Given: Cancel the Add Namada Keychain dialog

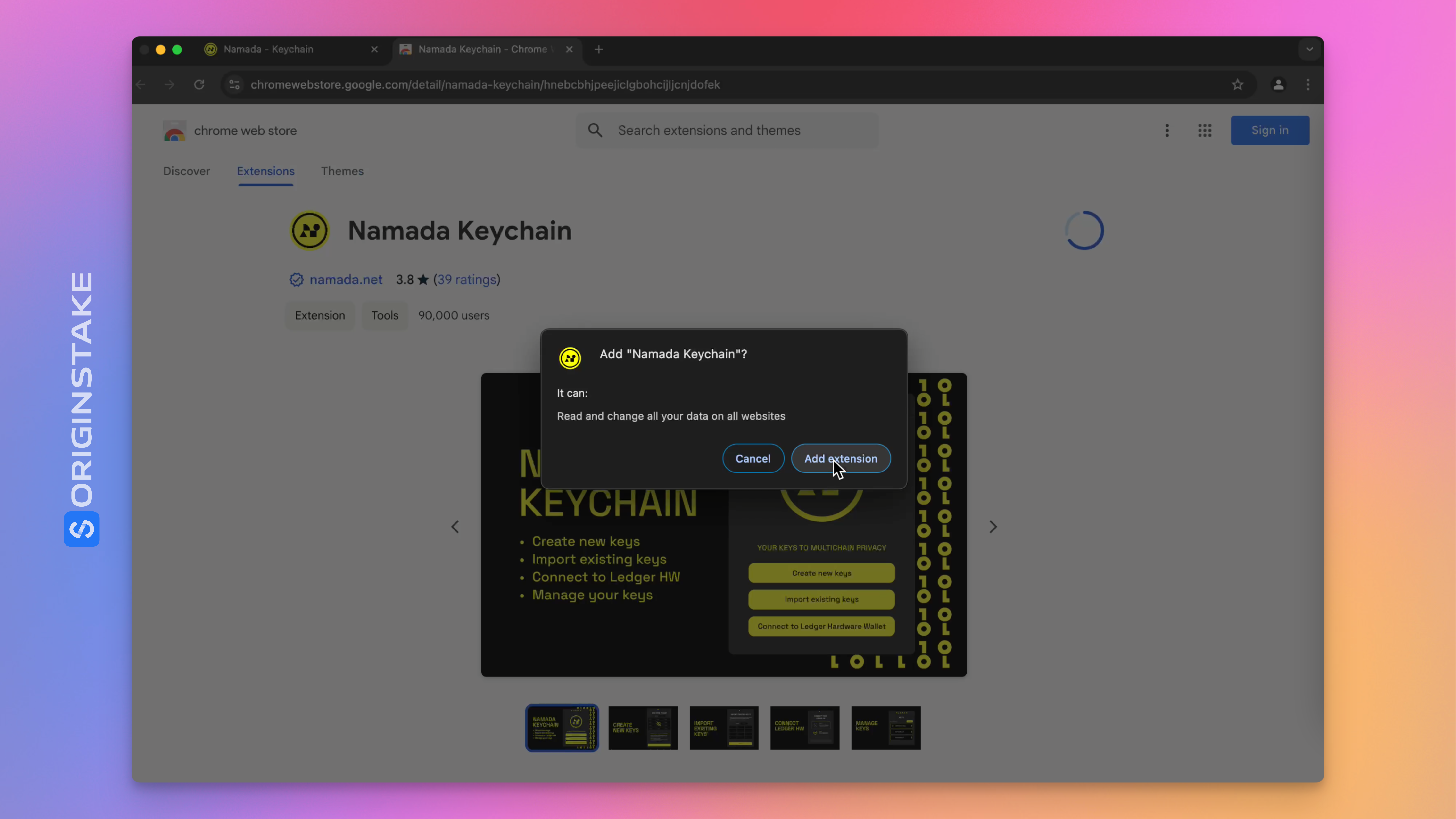Looking at the screenshot, I should pyautogui.click(x=753, y=458).
